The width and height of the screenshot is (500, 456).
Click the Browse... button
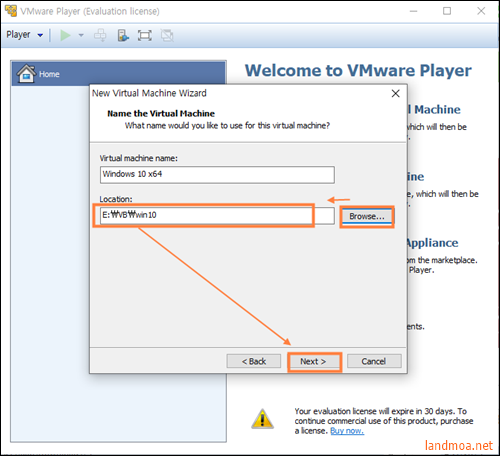(367, 216)
